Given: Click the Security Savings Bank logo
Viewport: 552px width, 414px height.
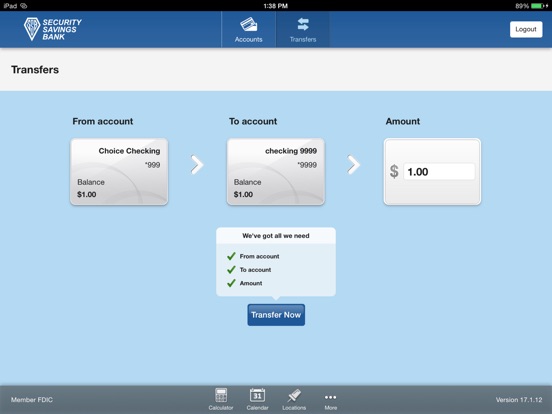Looking at the screenshot, I should pos(52,29).
